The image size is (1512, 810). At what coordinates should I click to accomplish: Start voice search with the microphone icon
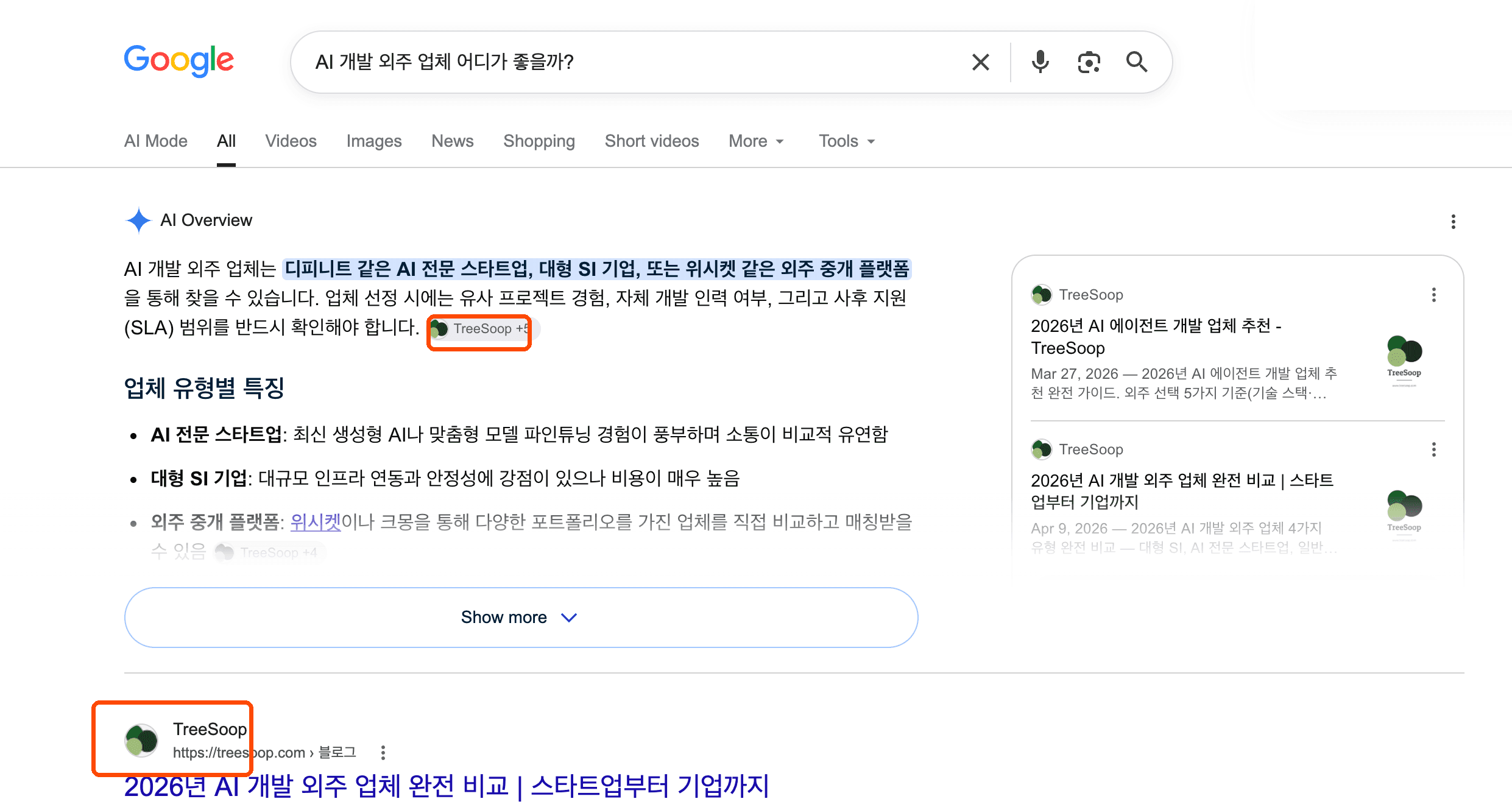tap(1040, 62)
